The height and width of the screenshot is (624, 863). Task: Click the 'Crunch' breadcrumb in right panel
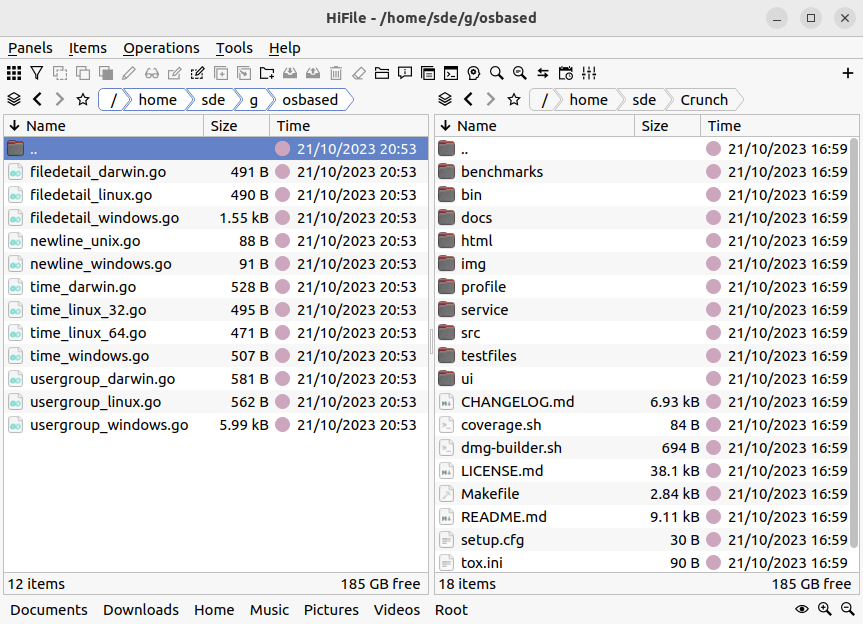click(704, 100)
